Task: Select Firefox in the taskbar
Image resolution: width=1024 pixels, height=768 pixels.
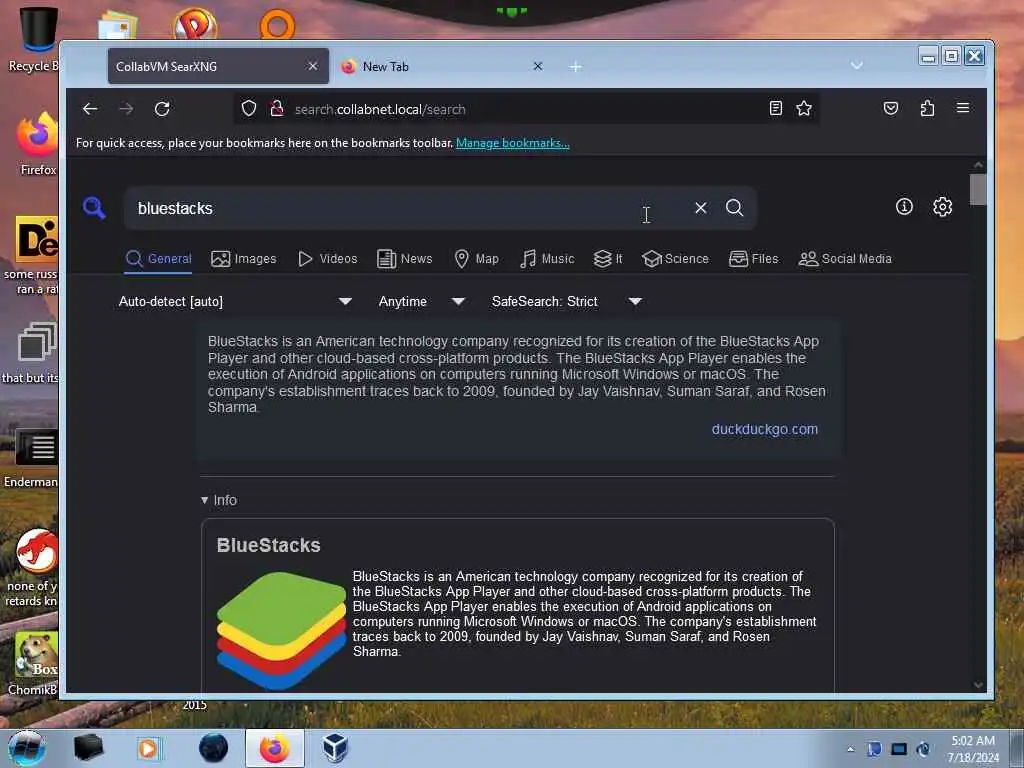Action: (275, 748)
